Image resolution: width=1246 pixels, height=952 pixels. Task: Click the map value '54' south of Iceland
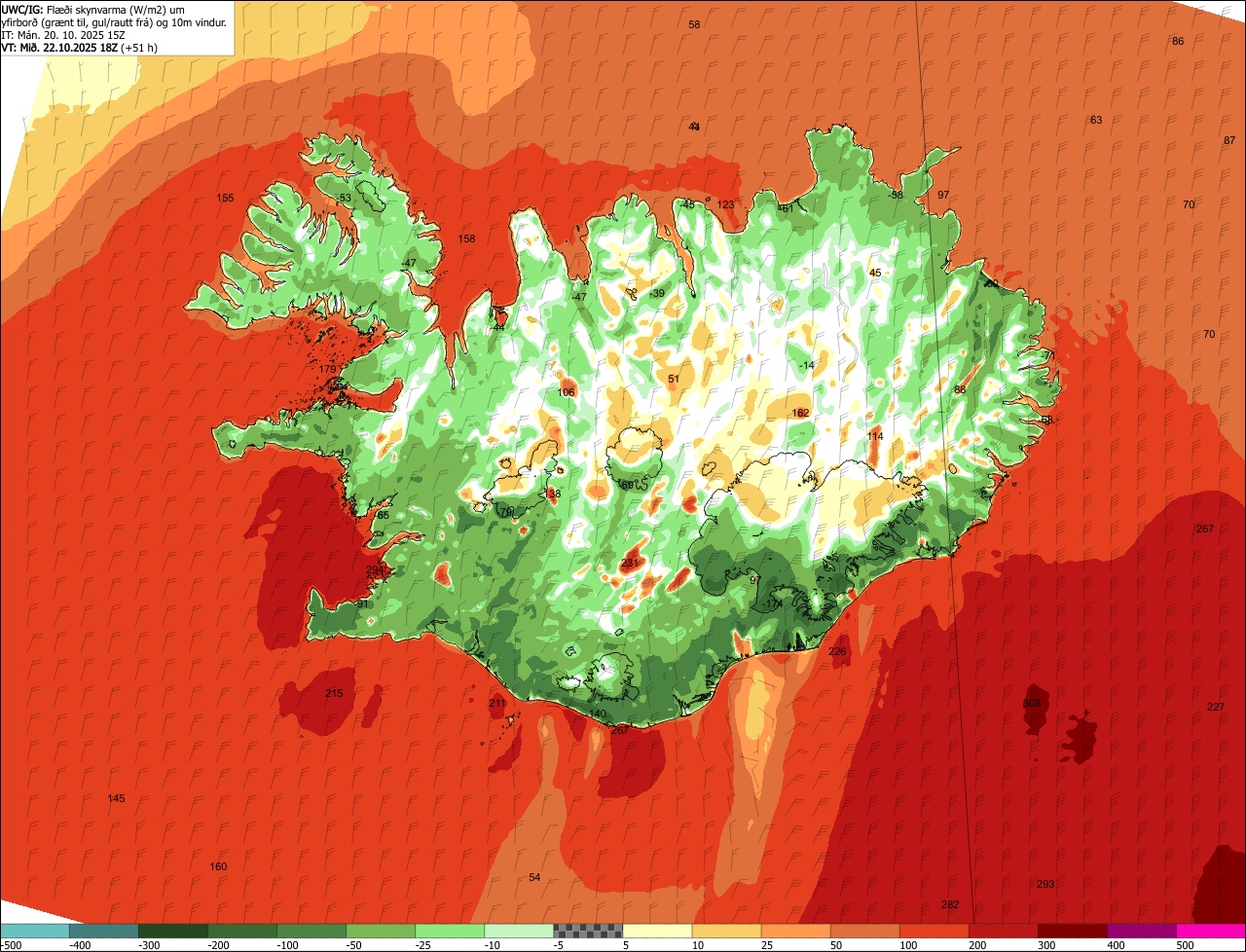pyautogui.click(x=534, y=877)
